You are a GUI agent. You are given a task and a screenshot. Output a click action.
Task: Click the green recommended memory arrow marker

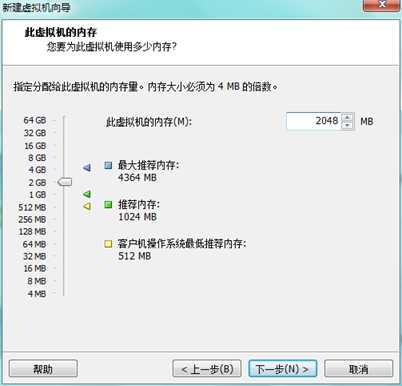(x=87, y=194)
